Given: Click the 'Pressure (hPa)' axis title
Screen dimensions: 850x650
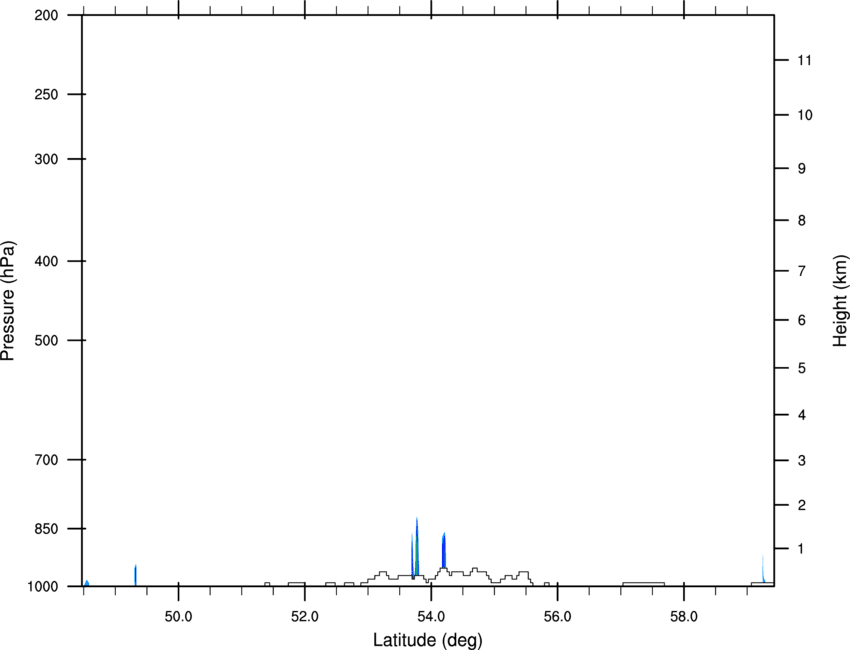Looking at the screenshot, I should click(8, 301).
